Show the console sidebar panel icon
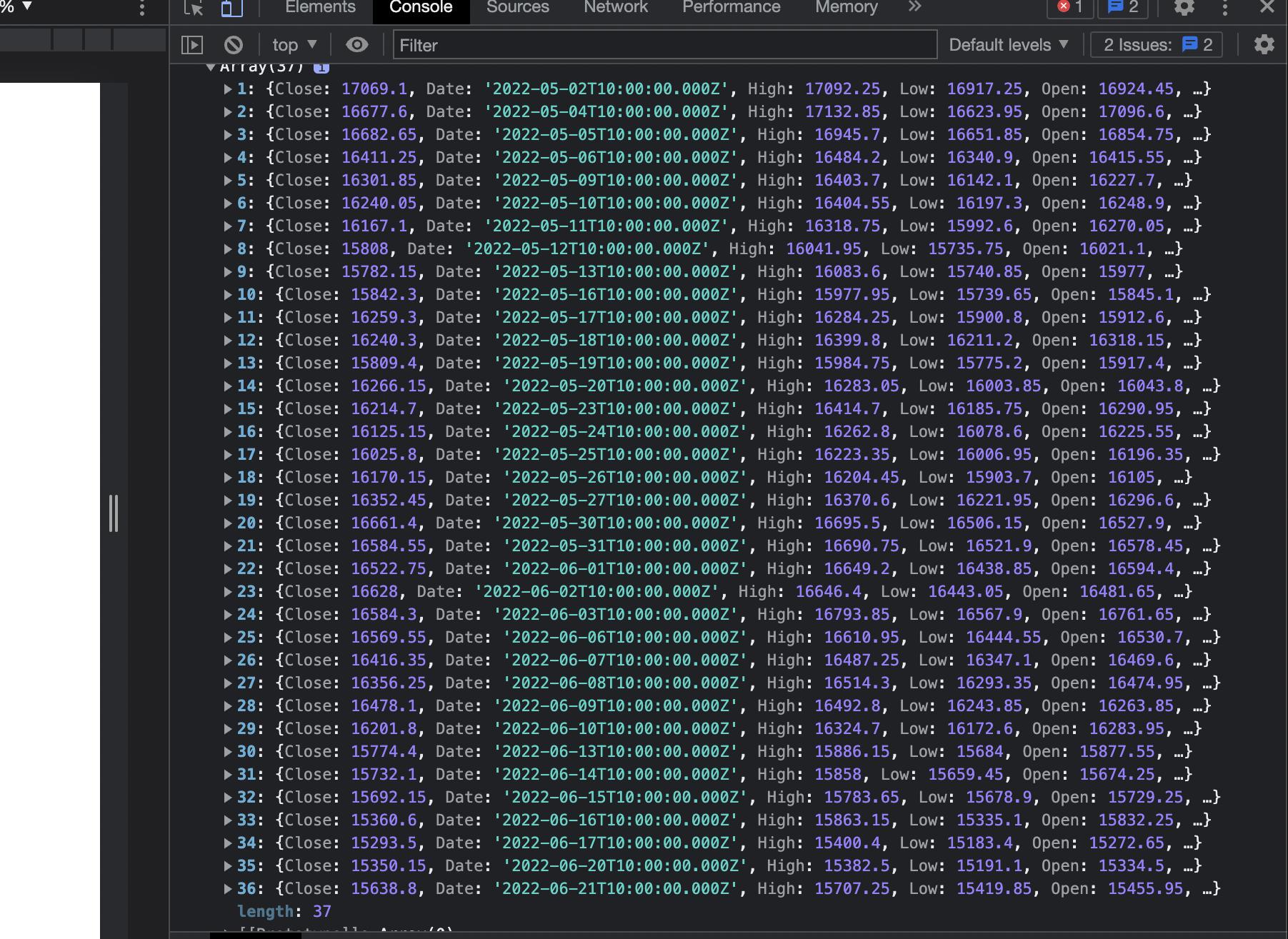The width and height of the screenshot is (1288, 939). pyautogui.click(x=192, y=45)
